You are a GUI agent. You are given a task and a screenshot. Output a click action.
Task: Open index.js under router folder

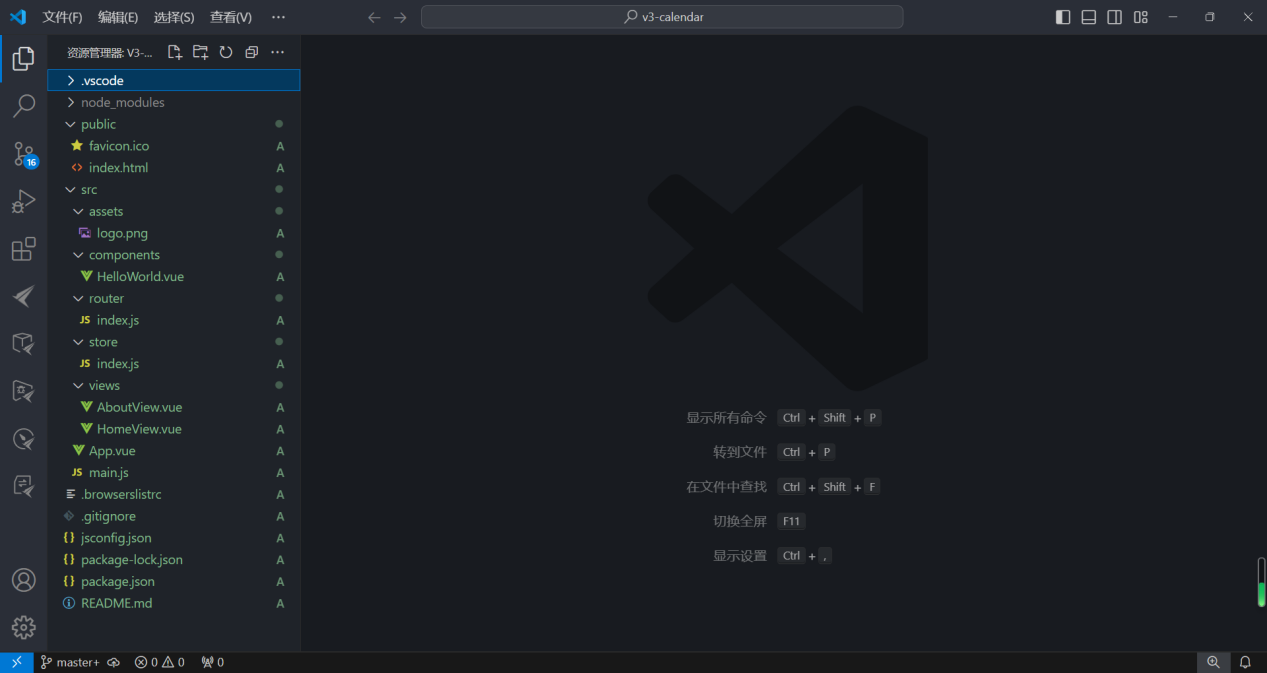click(174, 320)
